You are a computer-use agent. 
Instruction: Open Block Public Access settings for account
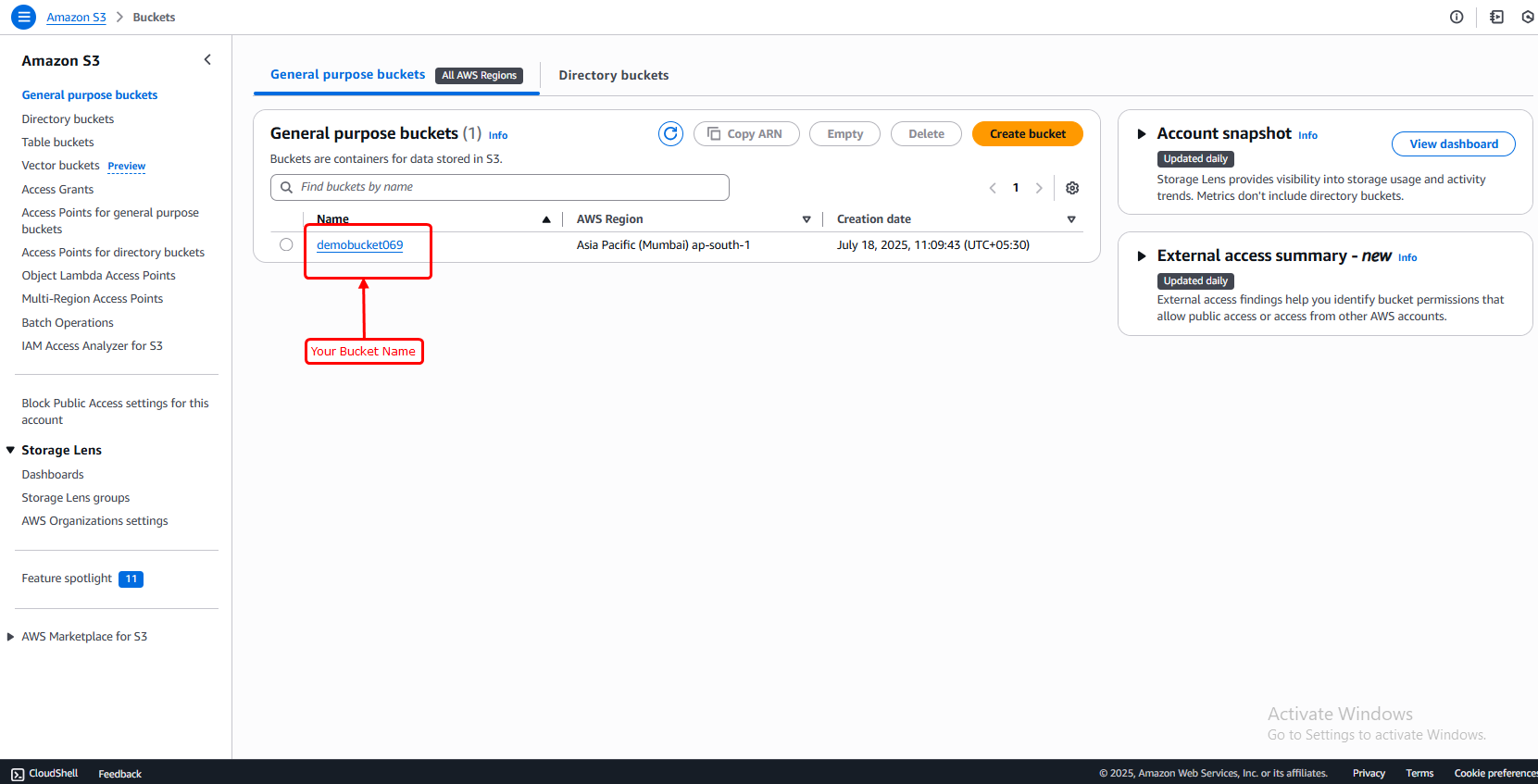coord(115,412)
